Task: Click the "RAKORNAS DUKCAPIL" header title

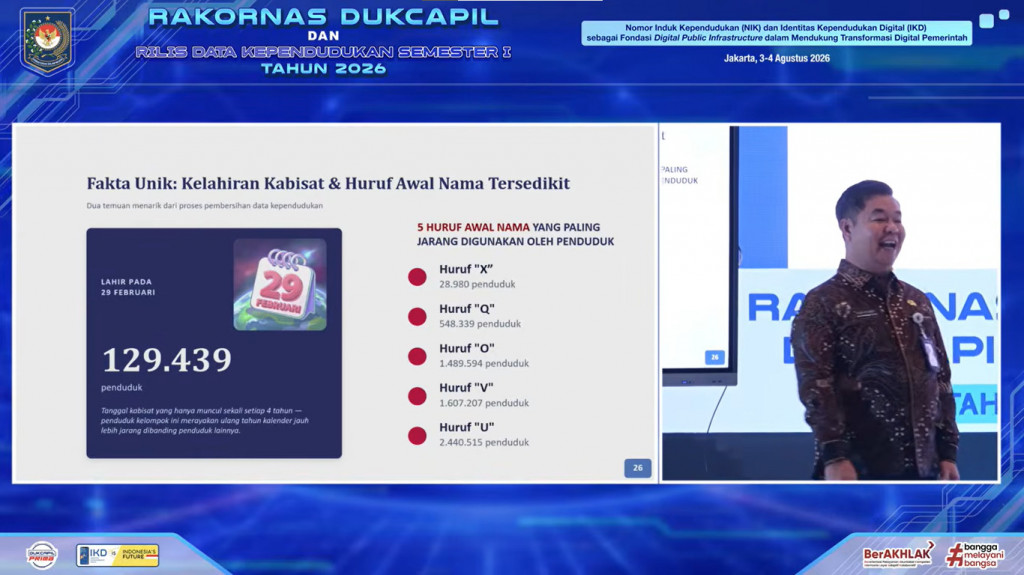Action: (324, 17)
